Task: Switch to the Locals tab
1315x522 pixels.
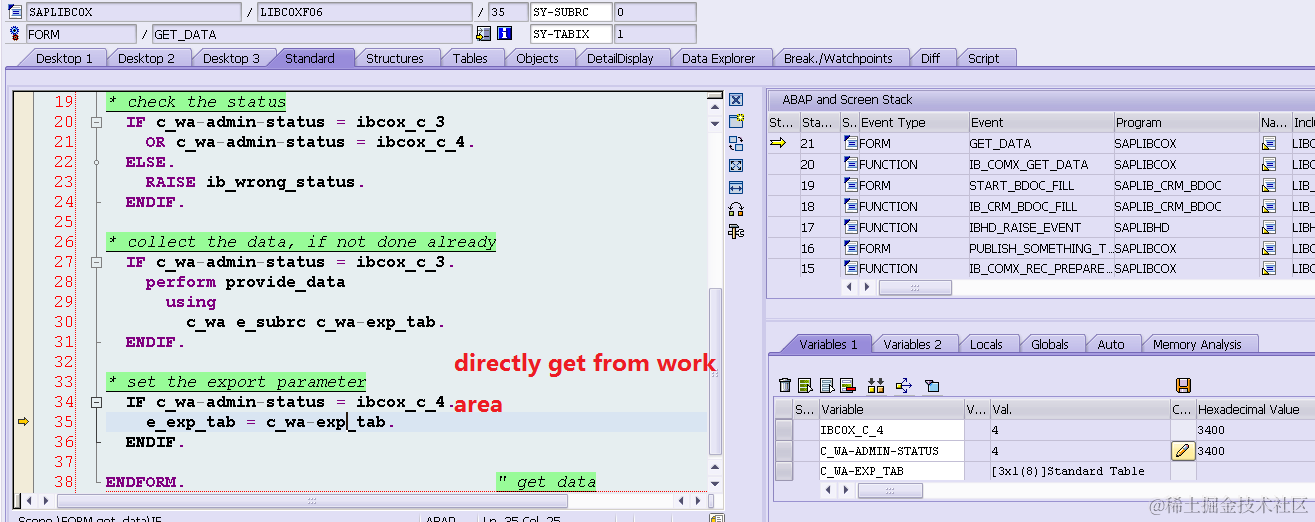Action: (986, 344)
